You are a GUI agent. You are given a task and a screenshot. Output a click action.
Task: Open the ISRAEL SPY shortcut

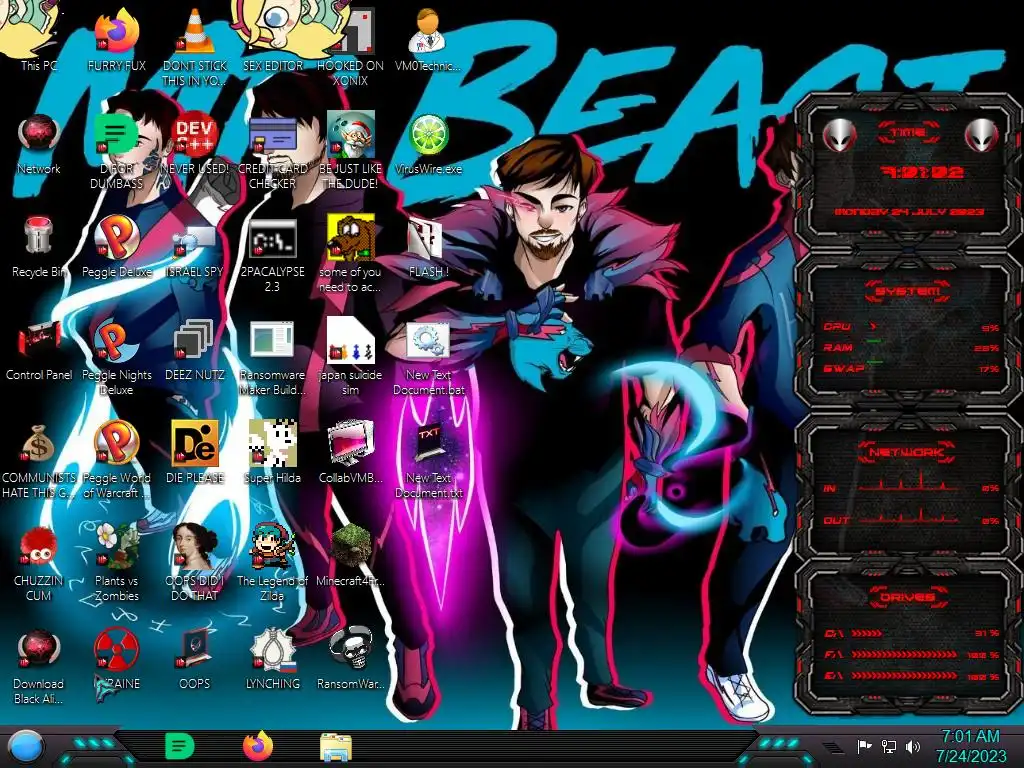(x=195, y=249)
